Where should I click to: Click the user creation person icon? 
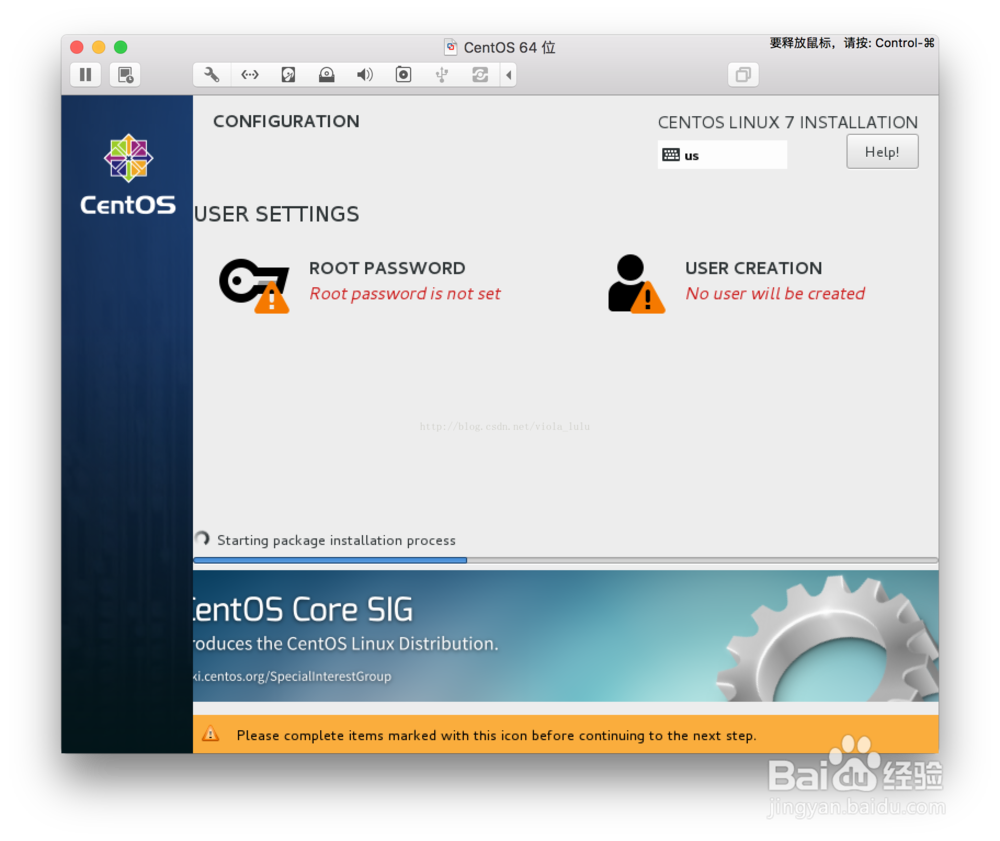coord(636,284)
